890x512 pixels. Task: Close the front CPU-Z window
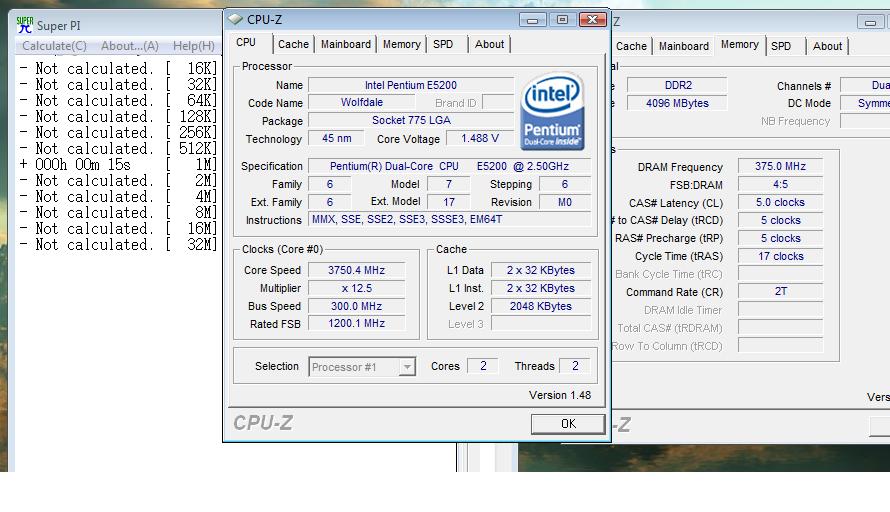592,20
